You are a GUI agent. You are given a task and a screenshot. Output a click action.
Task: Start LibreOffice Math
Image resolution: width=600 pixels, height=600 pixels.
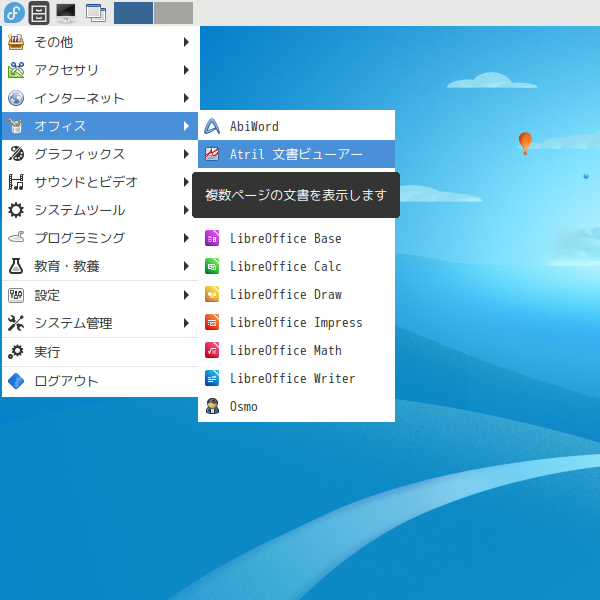tap(297, 350)
